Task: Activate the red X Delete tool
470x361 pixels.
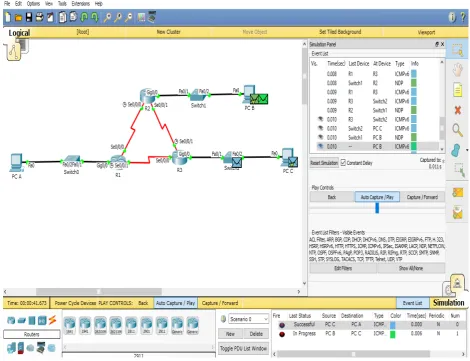Action: [458, 110]
